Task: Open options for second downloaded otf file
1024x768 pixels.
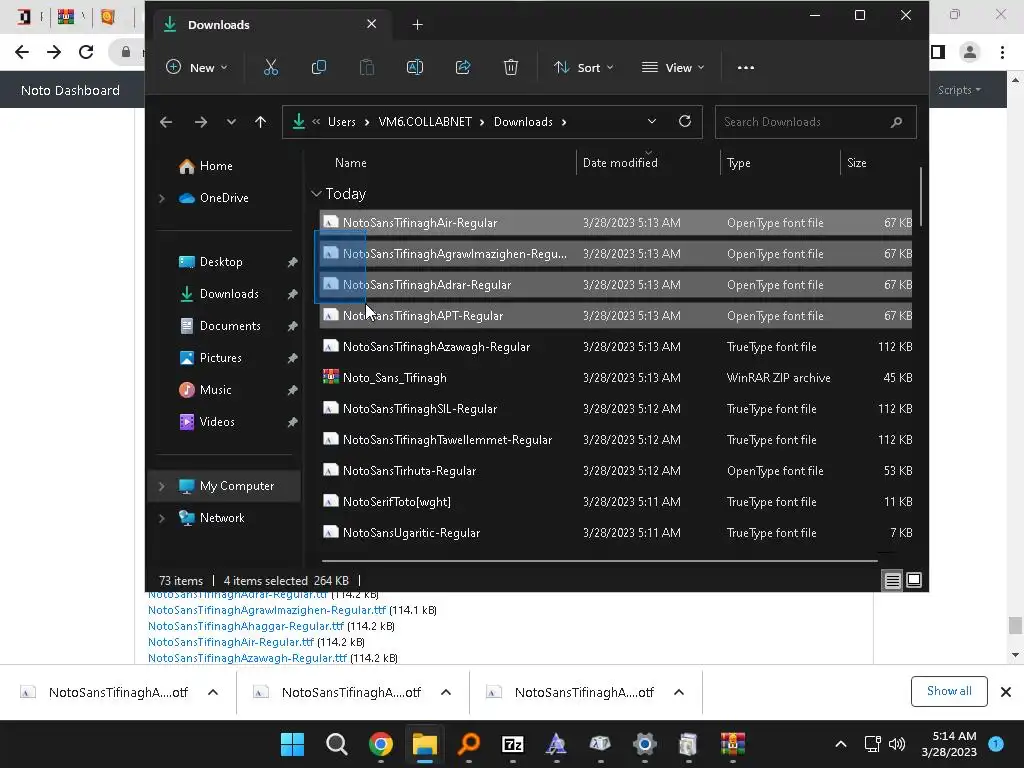Action: (446, 692)
